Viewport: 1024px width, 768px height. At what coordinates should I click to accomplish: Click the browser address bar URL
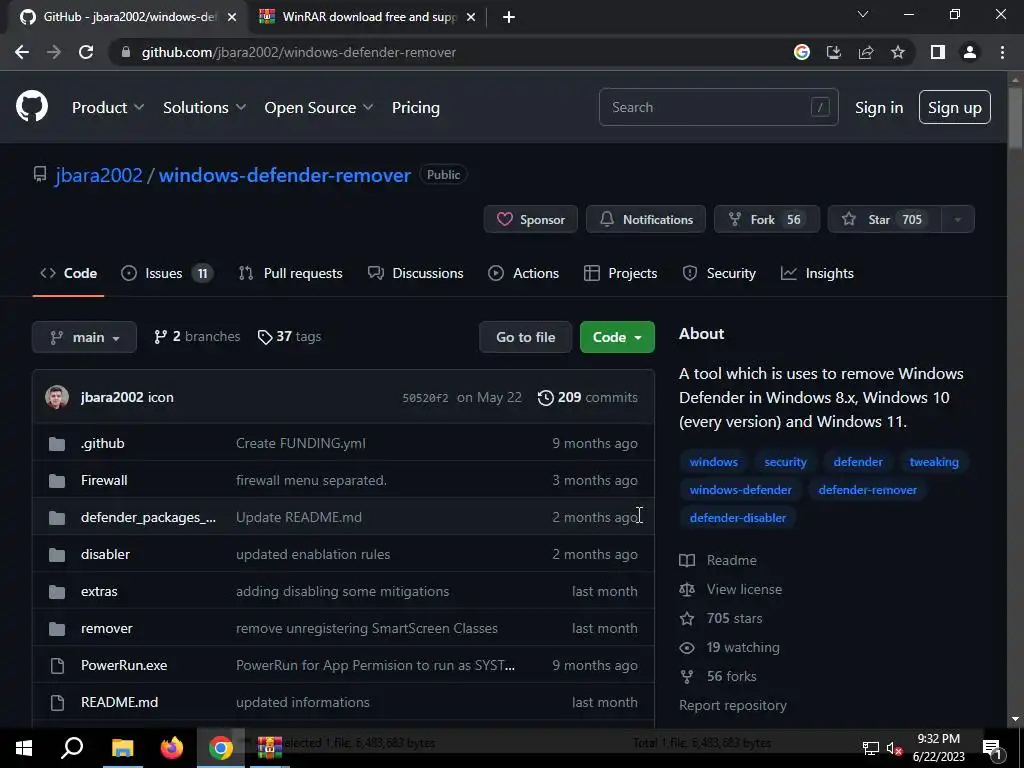299,52
